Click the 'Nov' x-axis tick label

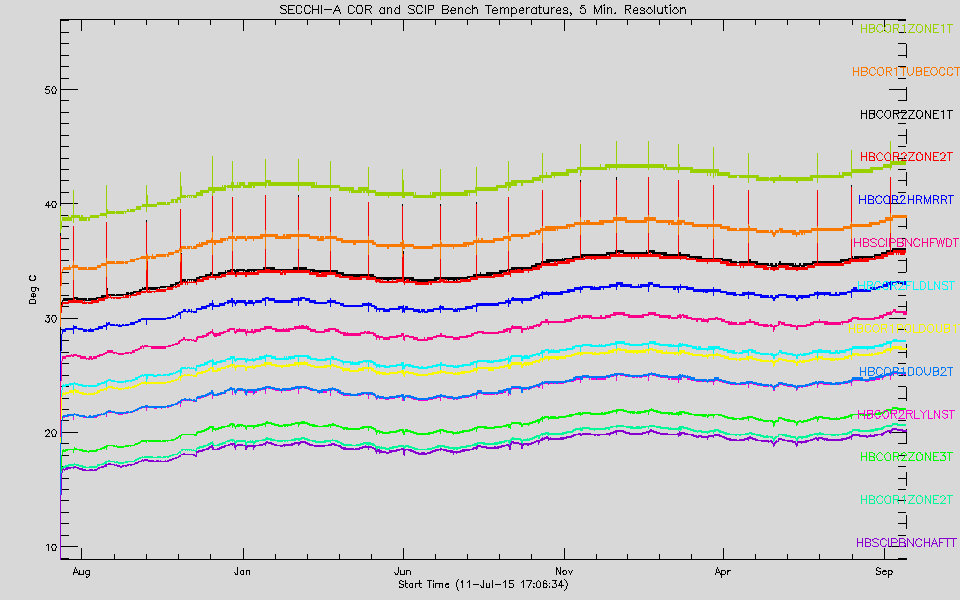pyautogui.click(x=563, y=572)
